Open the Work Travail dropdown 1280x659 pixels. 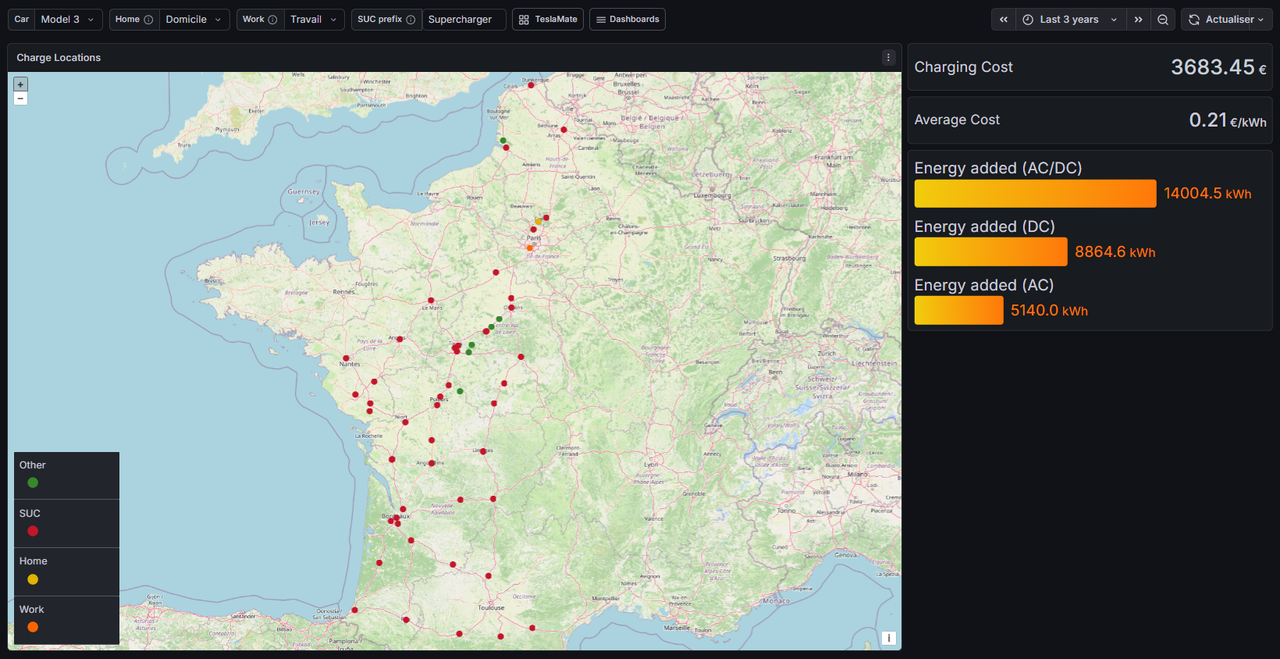pos(314,19)
